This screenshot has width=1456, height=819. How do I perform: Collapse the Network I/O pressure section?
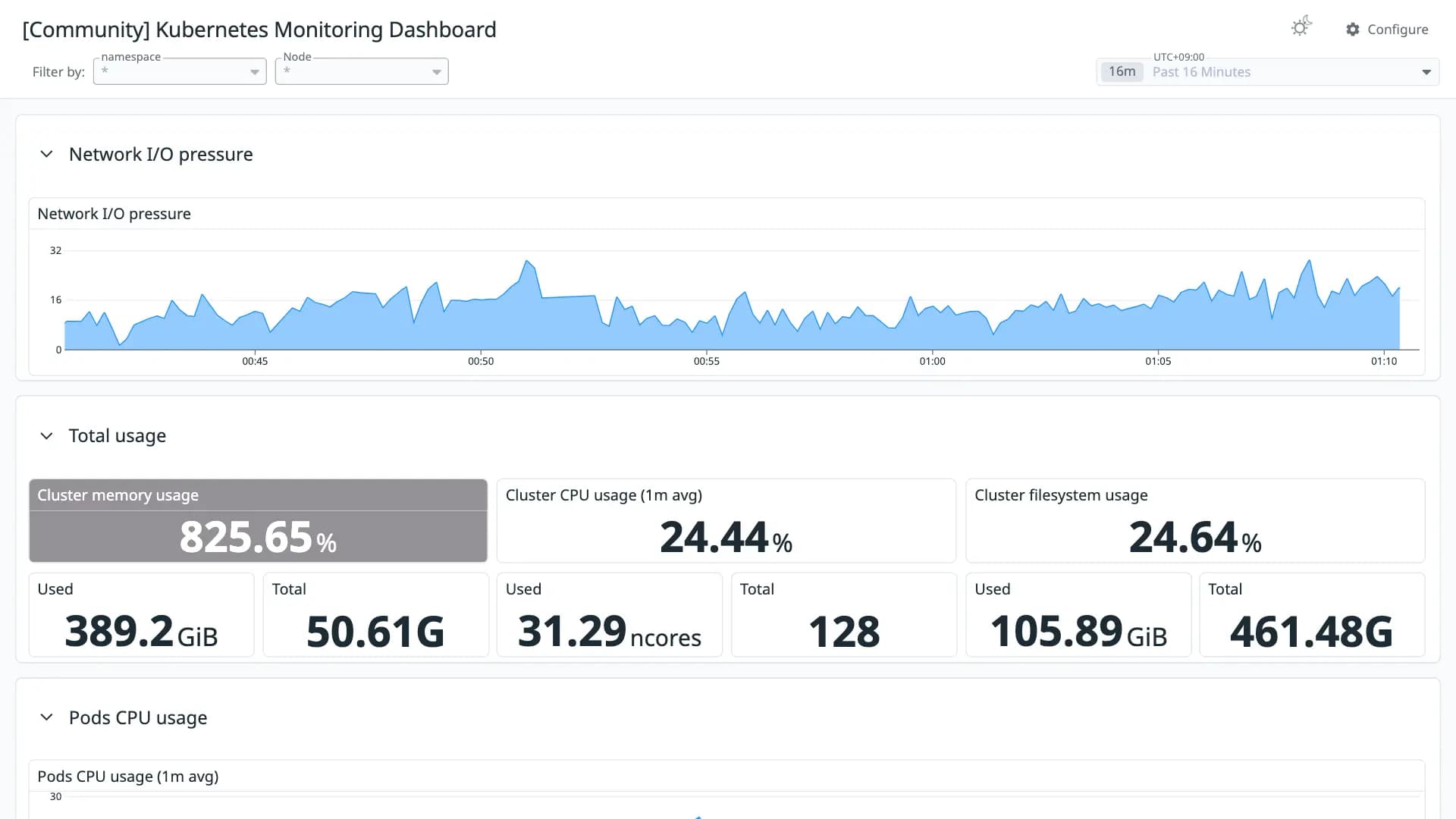pos(46,154)
